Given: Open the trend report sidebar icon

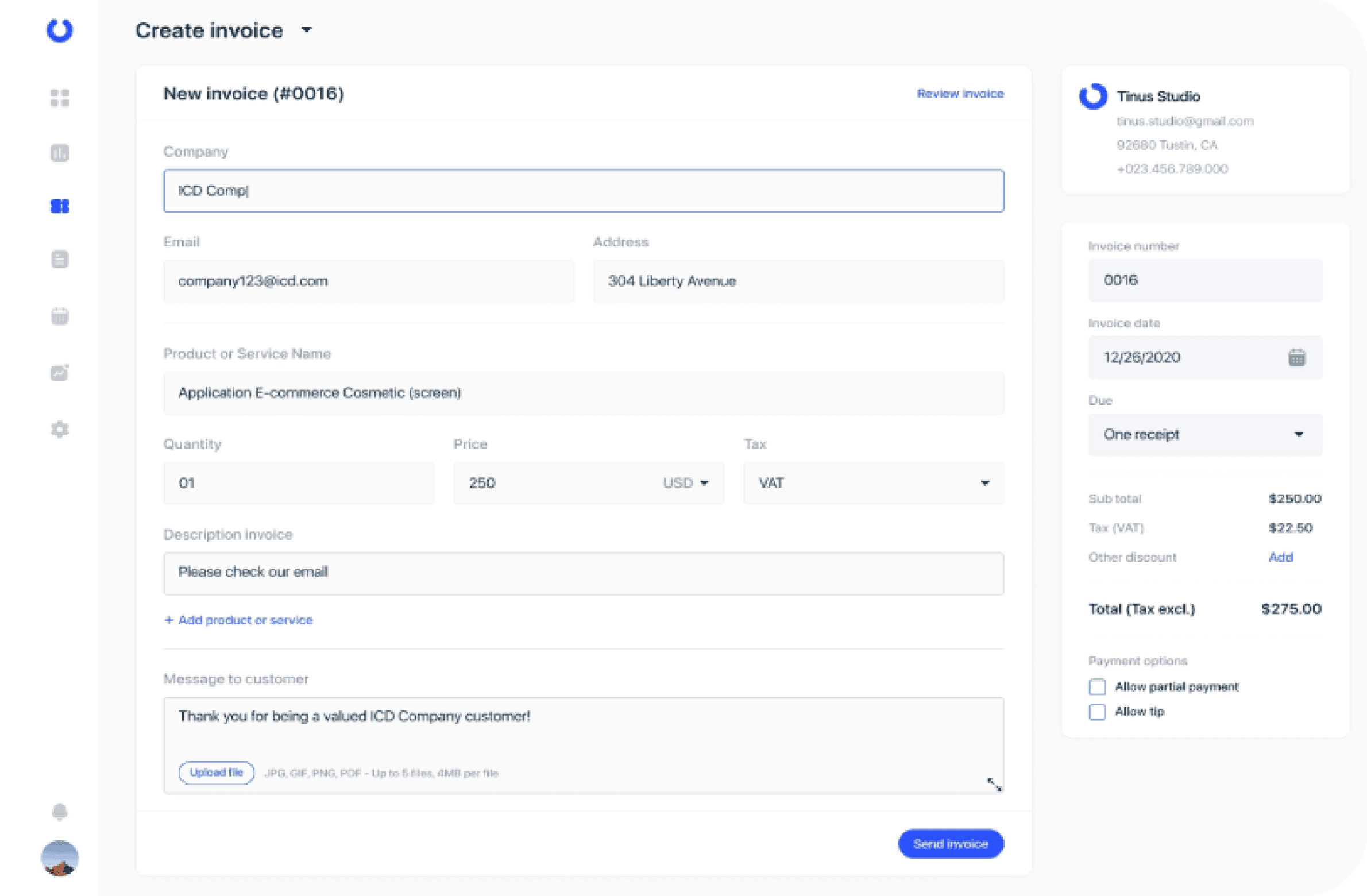Looking at the screenshot, I should (60, 373).
